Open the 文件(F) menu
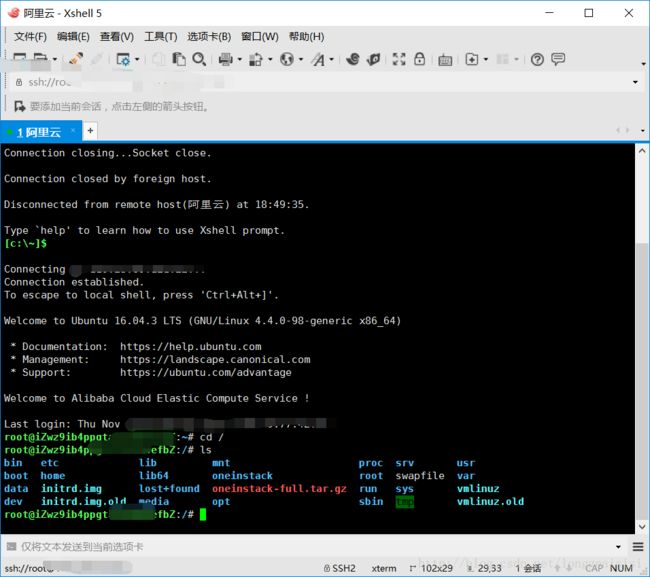Viewport: 650px width, 577px height. tap(30, 37)
